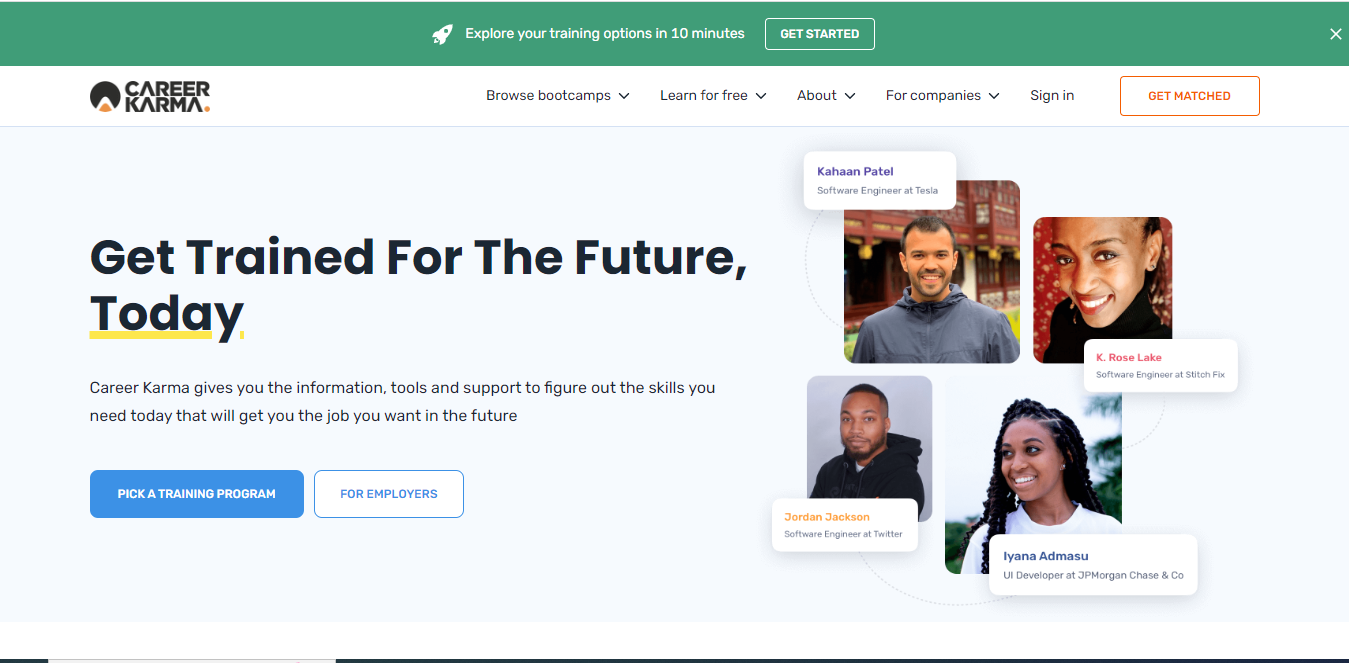
Task: Click the K. Rose Lake name label
Action: point(1129,357)
